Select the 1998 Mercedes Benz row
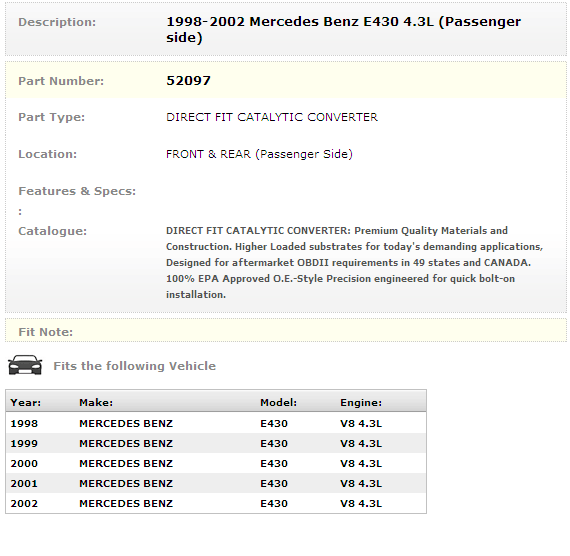Screen dimensions: 570x556 [x=216, y=423]
